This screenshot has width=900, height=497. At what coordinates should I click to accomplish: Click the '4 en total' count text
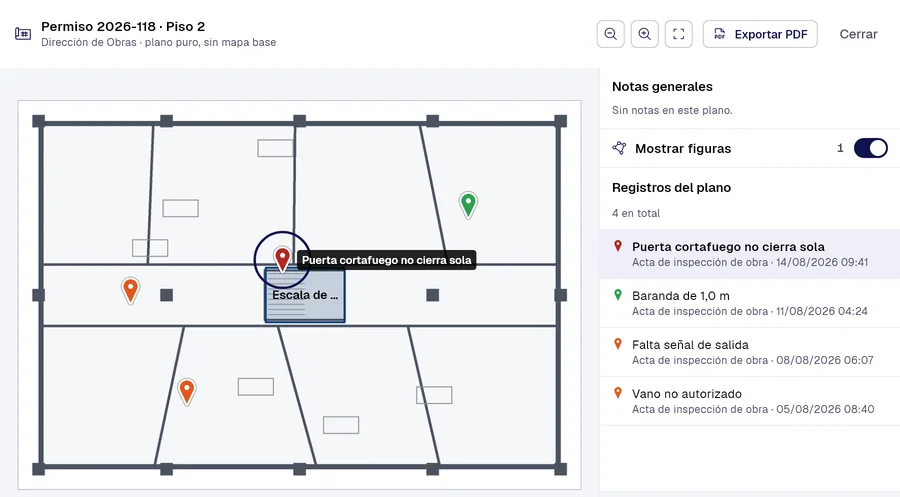point(635,213)
